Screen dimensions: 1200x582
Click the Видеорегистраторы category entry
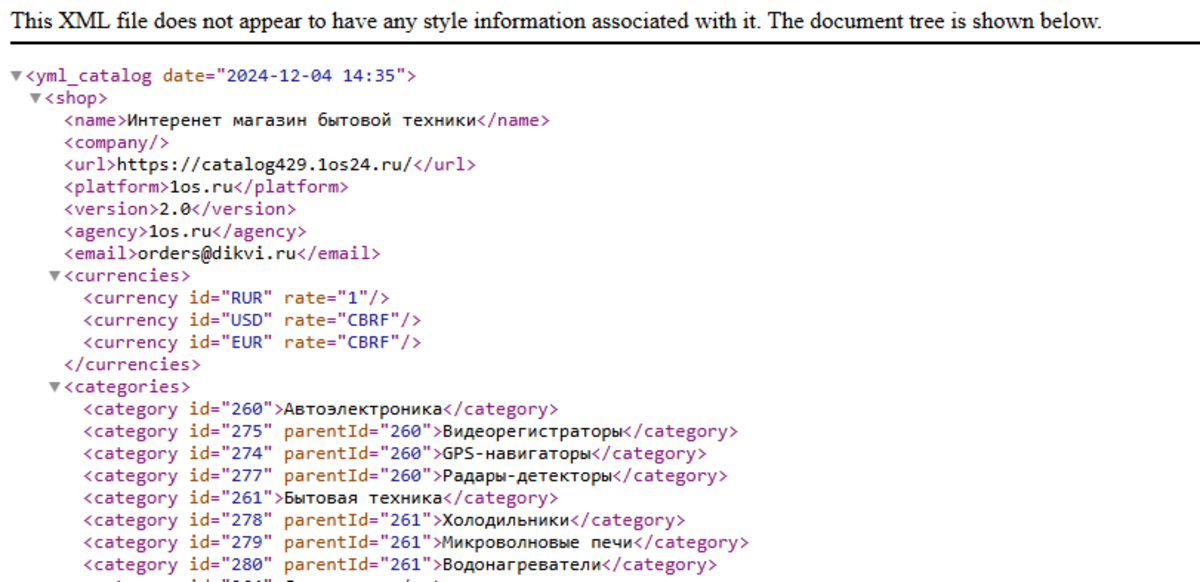coord(532,431)
